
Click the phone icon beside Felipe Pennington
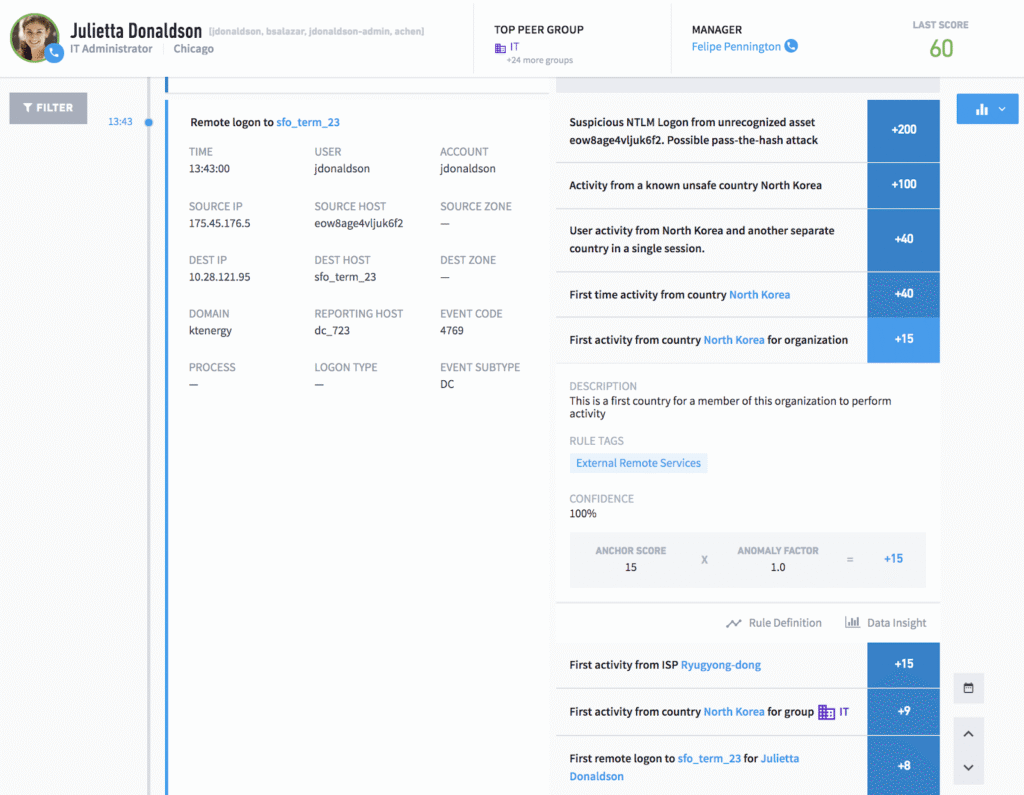(791, 46)
